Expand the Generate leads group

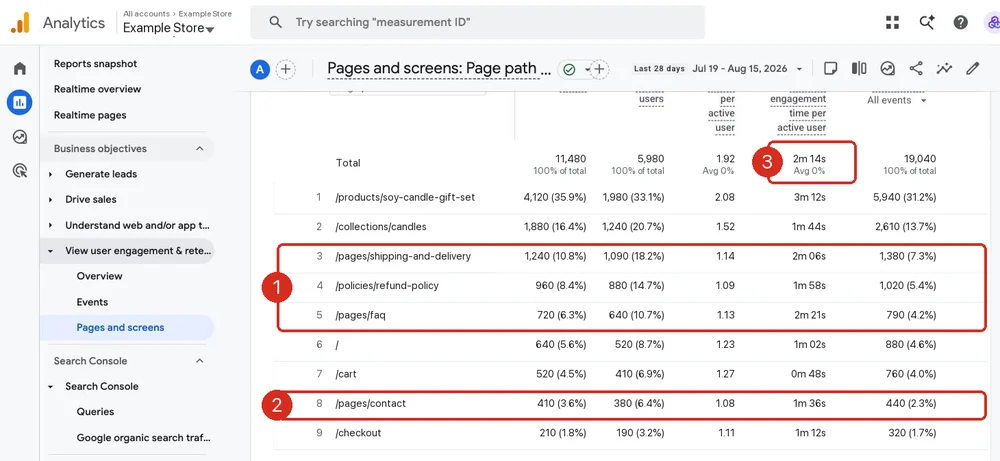pyautogui.click(x=51, y=174)
